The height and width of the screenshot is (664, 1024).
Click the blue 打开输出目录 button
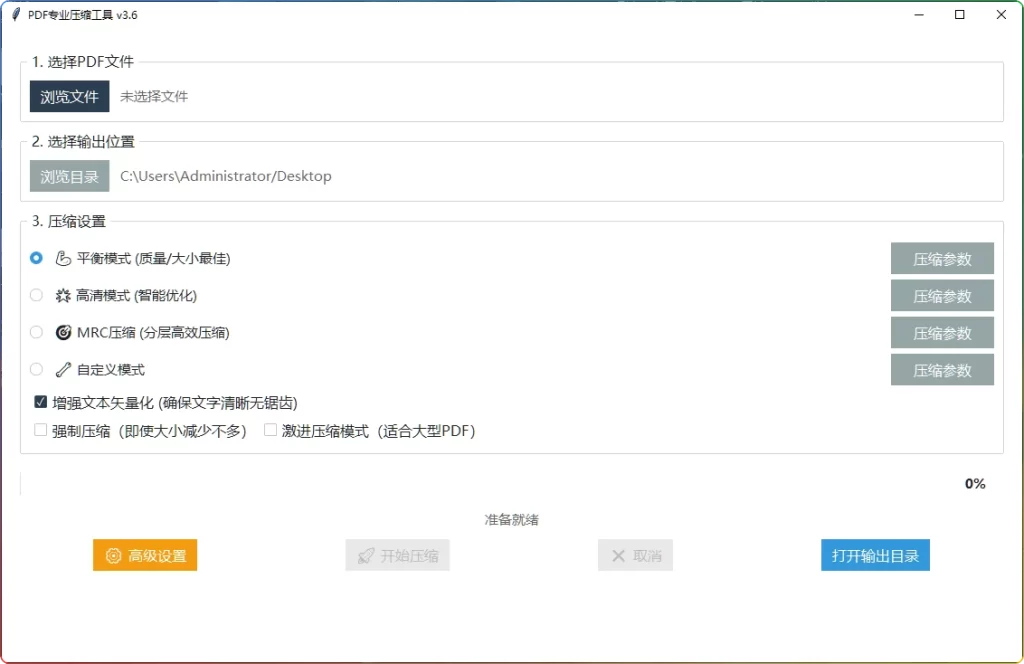875,556
